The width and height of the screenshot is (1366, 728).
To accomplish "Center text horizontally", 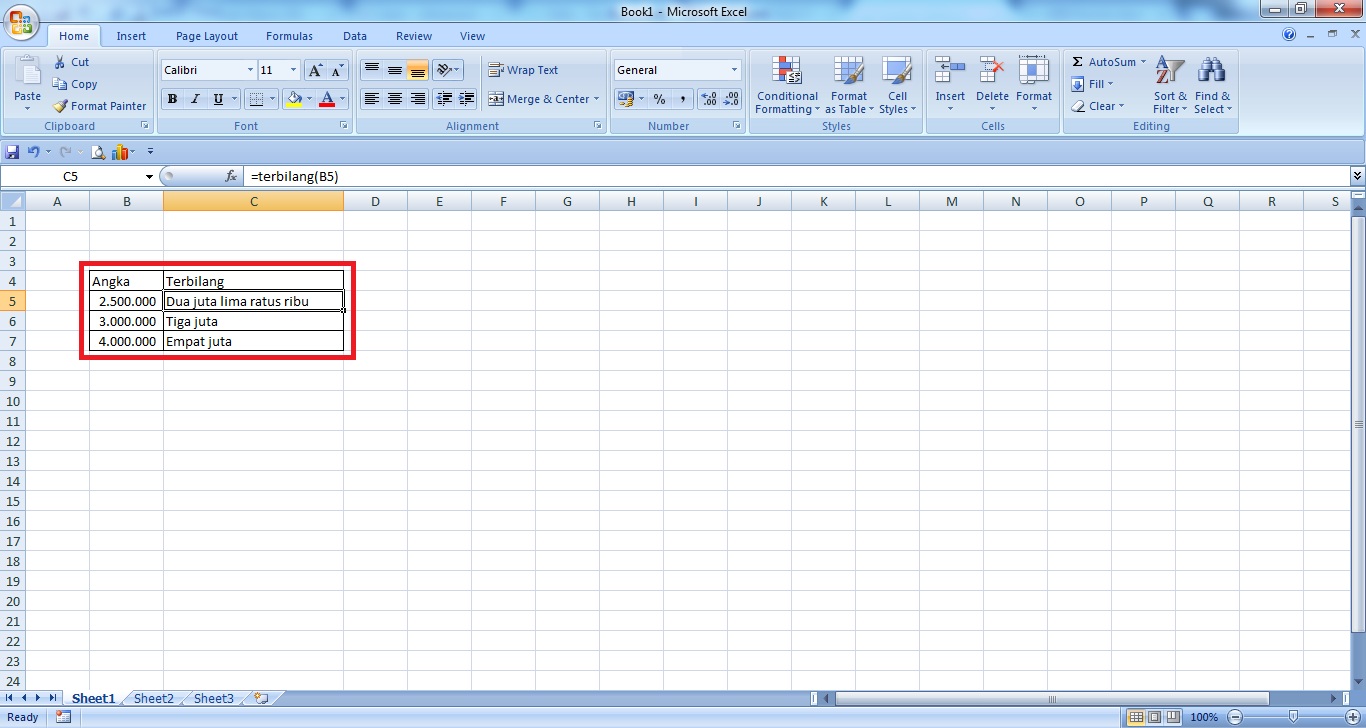I will pyautogui.click(x=395, y=99).
